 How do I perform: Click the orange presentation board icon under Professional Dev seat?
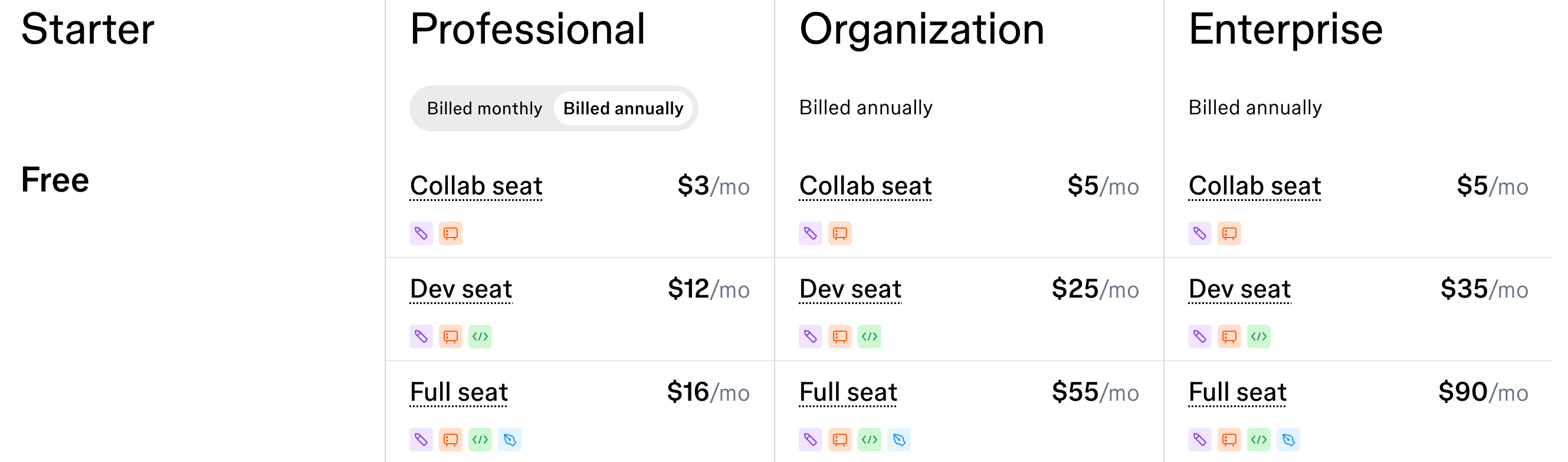451,336
